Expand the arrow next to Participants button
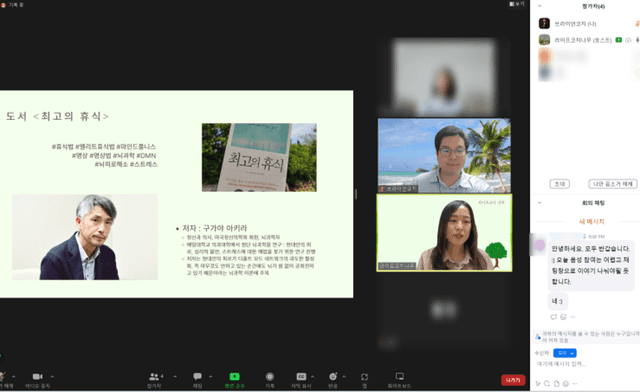This screenshot has width=640, height=392. point(175,376)
